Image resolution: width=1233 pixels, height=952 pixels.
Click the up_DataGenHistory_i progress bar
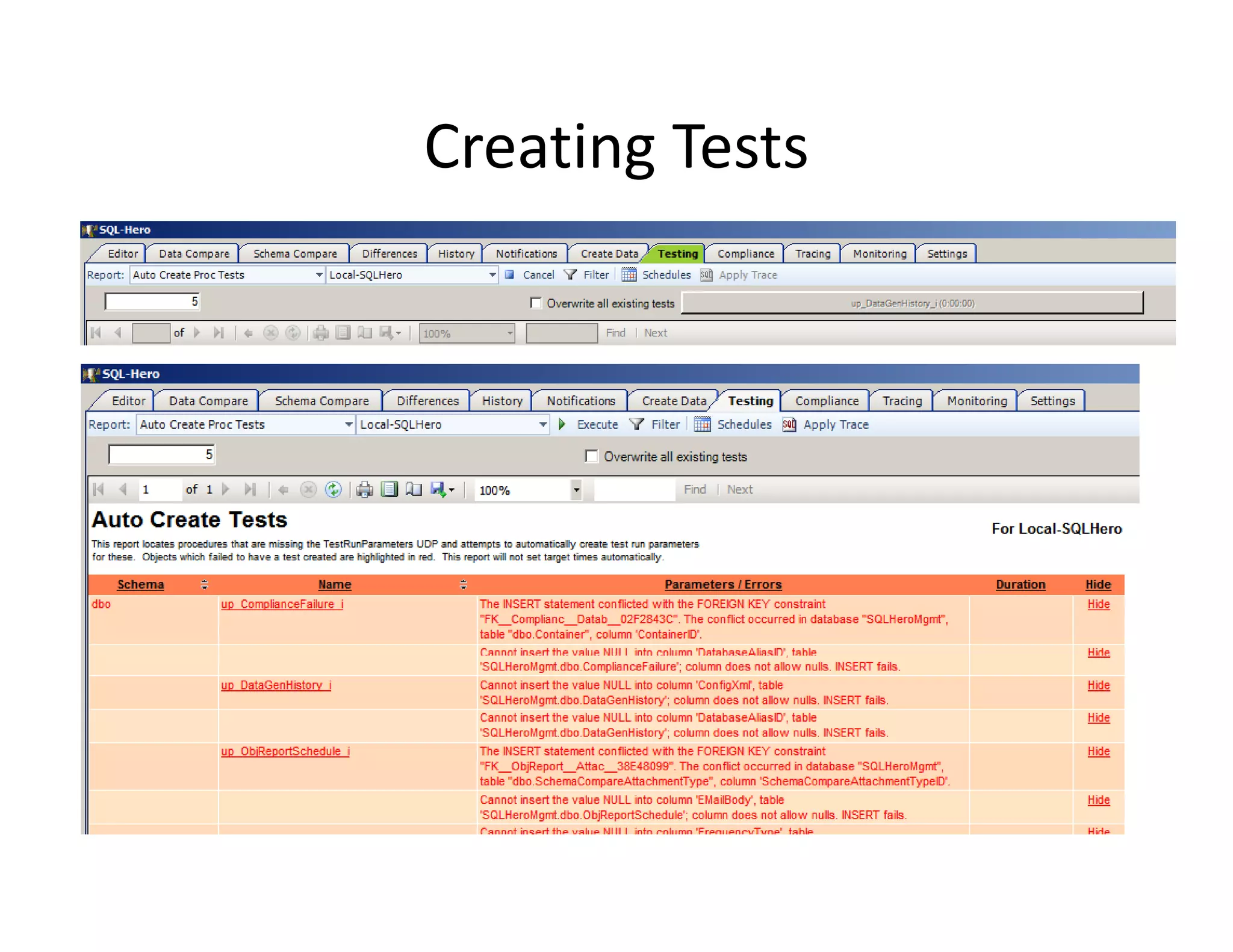pos(912,303)
